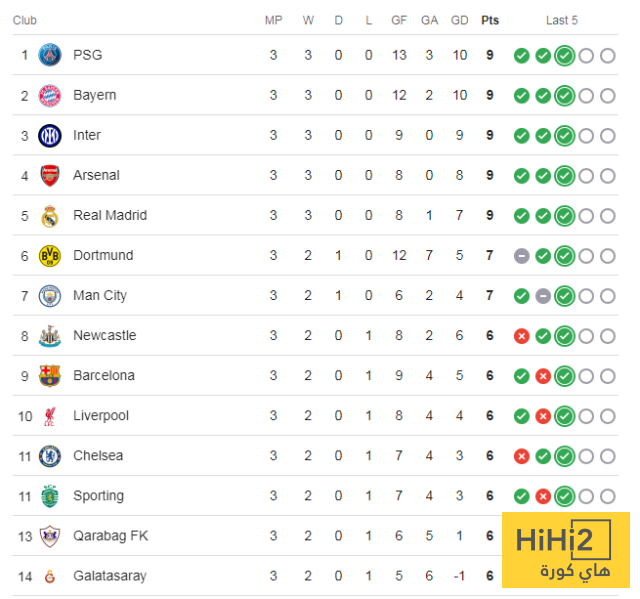Open the Chelsea team link

[98, 455]
